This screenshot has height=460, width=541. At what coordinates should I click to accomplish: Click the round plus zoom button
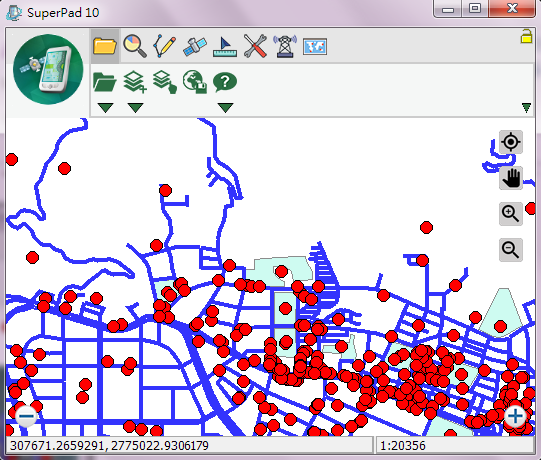pyautogui.click(x=515, y=416)
